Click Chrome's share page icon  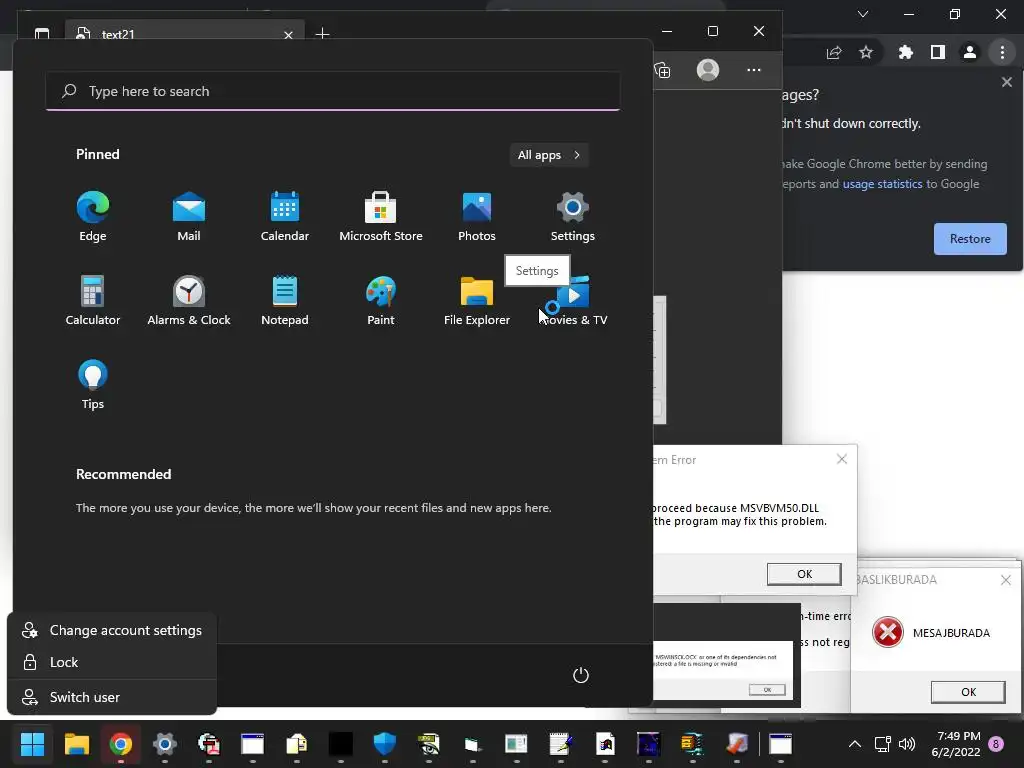[834, 52]
